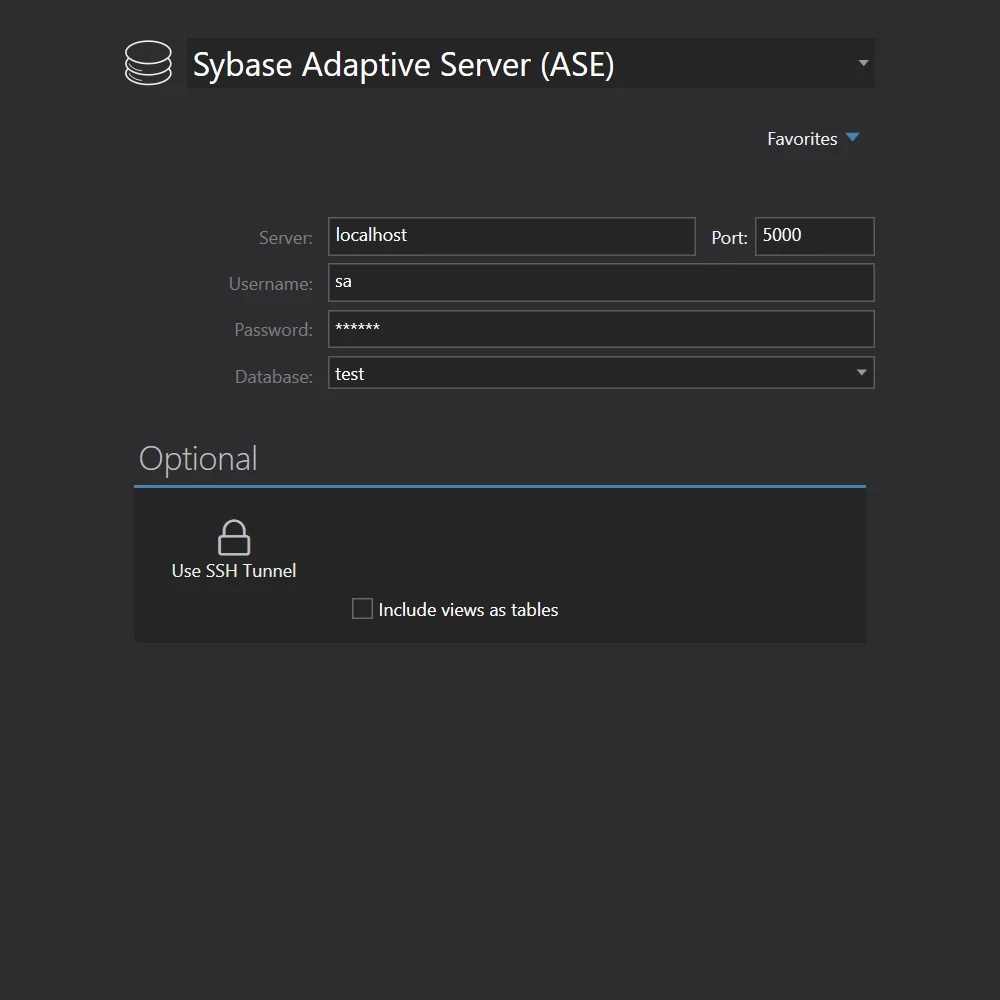Click the masked Password field
Screen dimensions: 1000x1000
(x=600, y=329)
